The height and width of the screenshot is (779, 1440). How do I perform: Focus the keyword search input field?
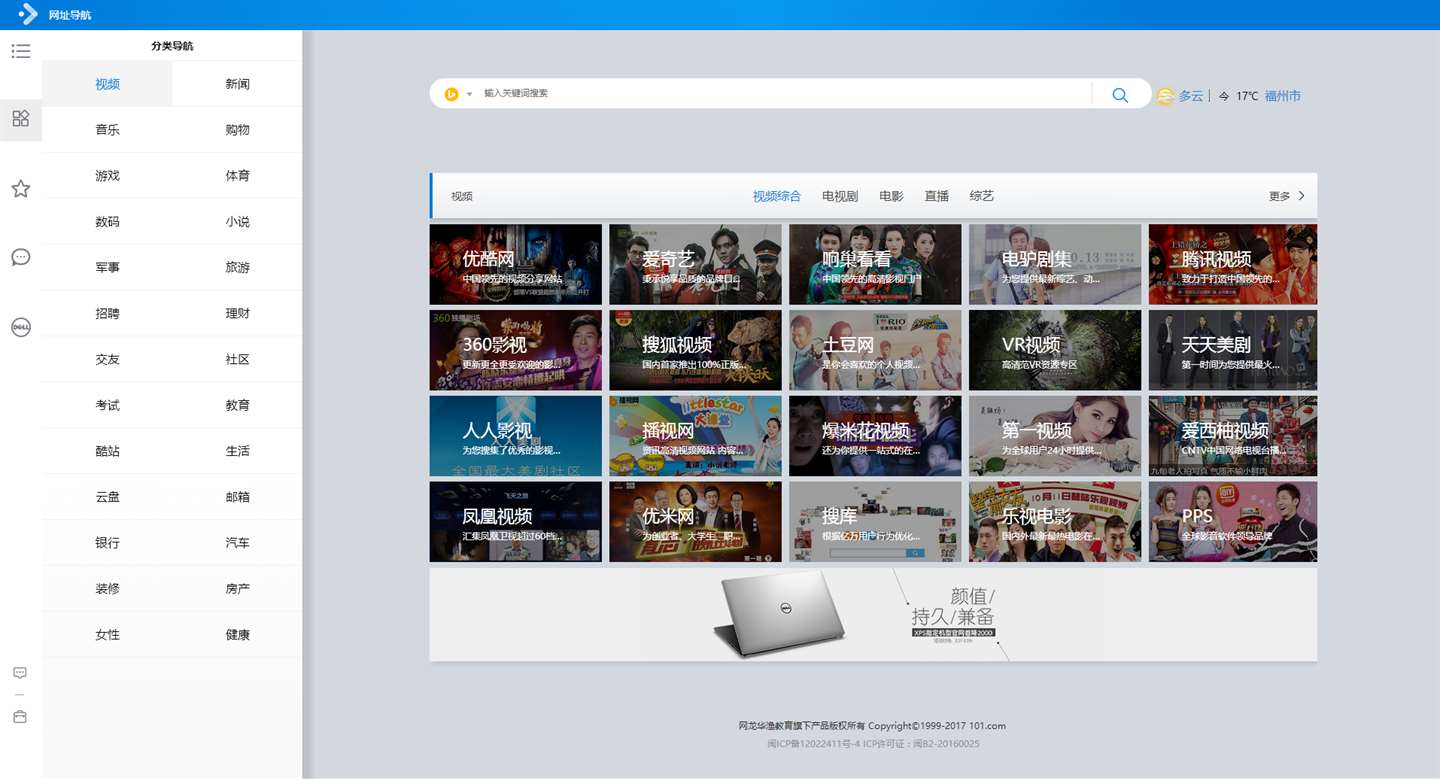785,93
